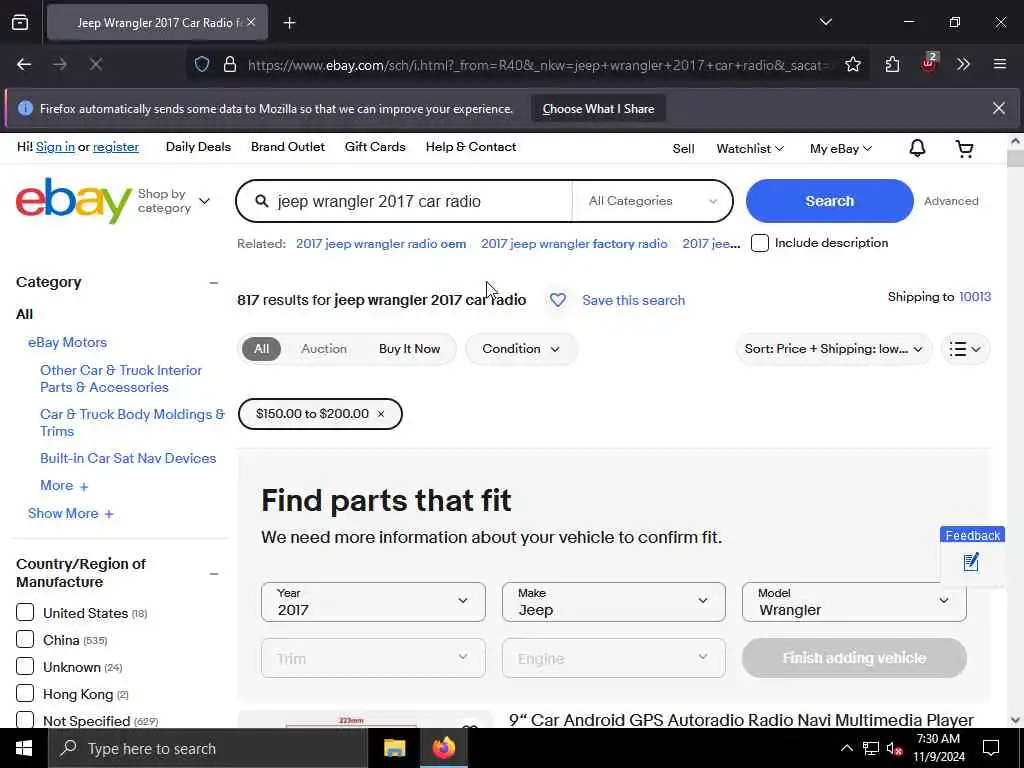
Task: Click the Feedback edit icon
Action: [x=971, y=562]
